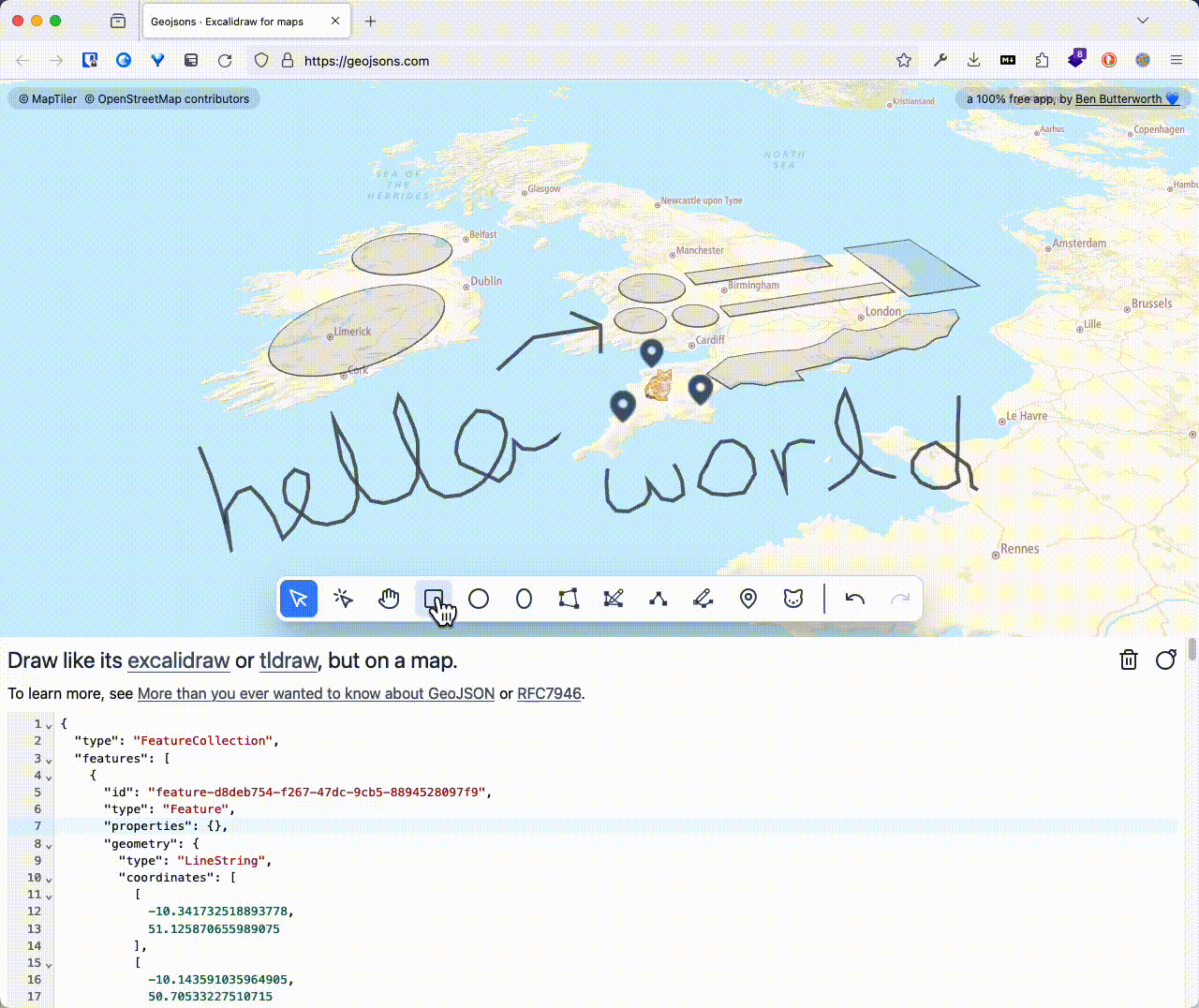Select the map pin marker tool

(748, 599)
